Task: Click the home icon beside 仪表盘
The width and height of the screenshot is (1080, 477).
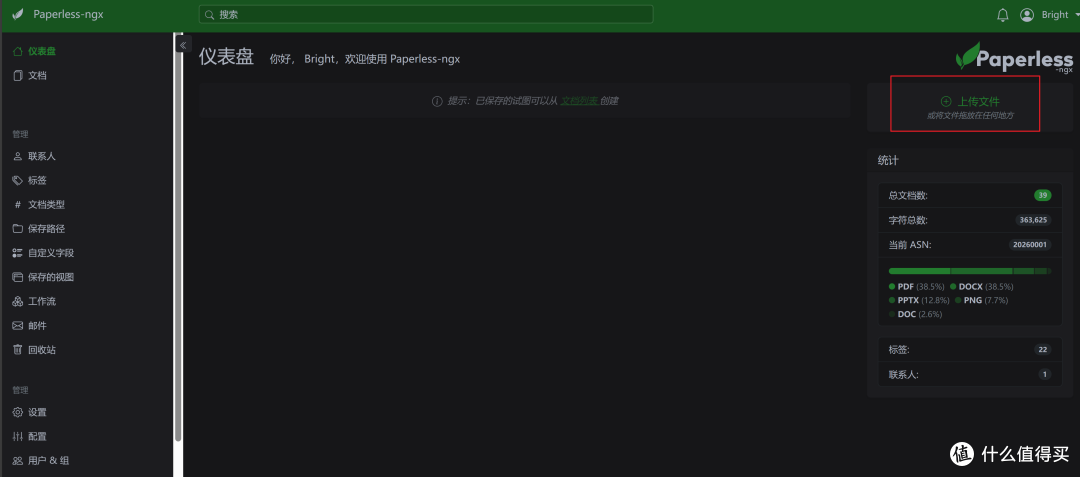Action: [x=18, y=52]
